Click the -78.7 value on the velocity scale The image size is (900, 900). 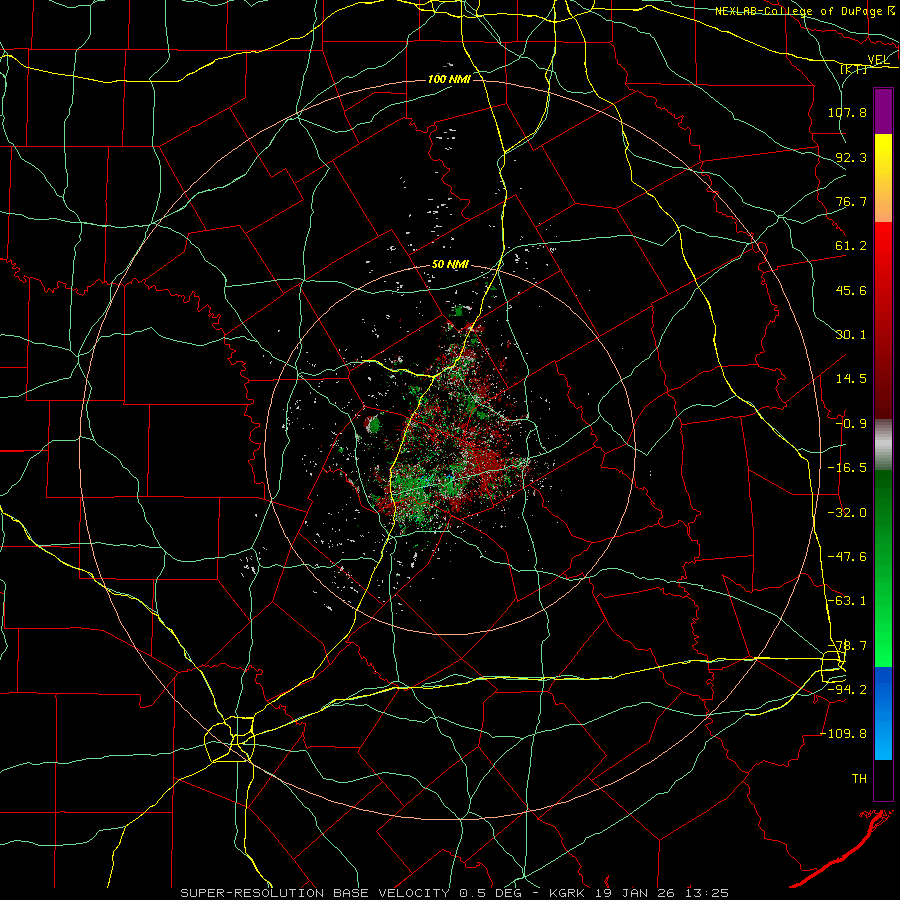tap(847, 646)
